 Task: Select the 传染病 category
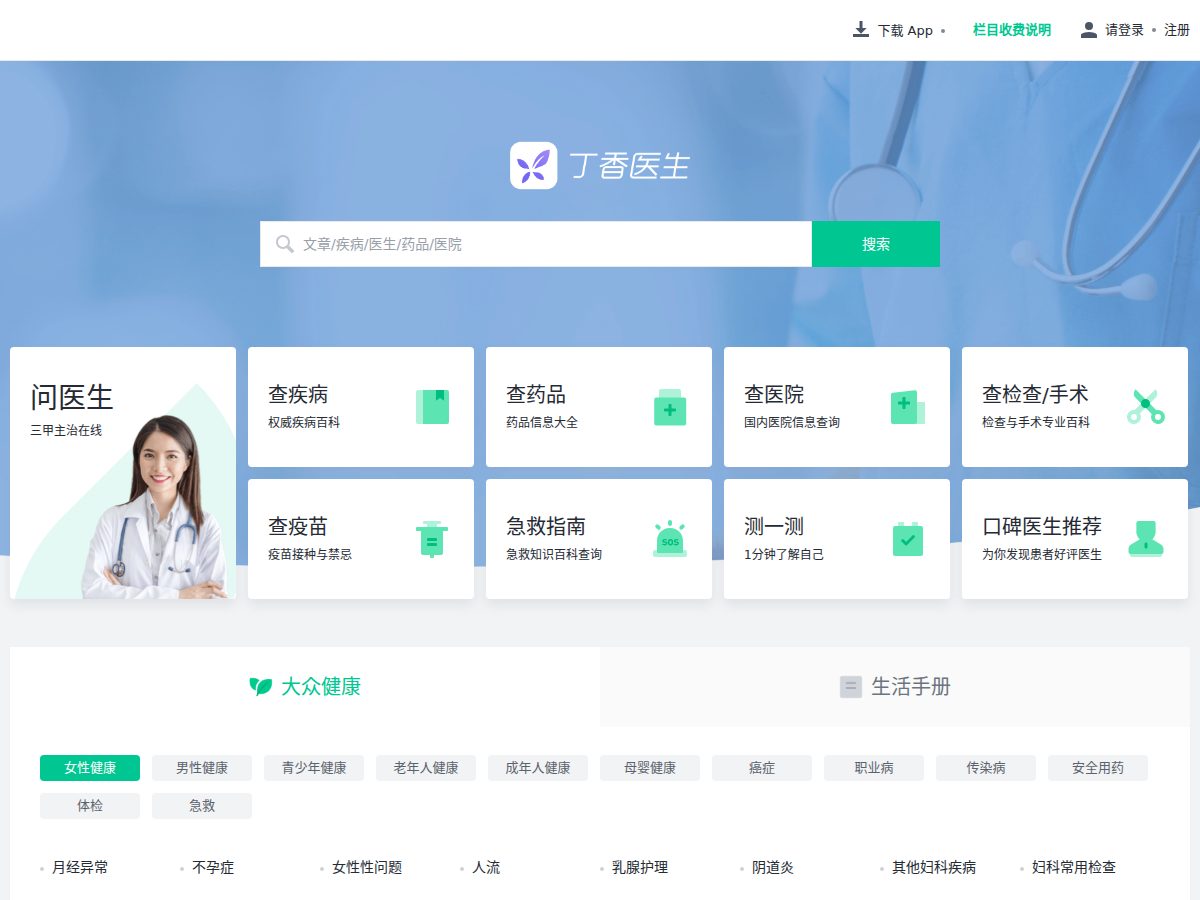986,768
